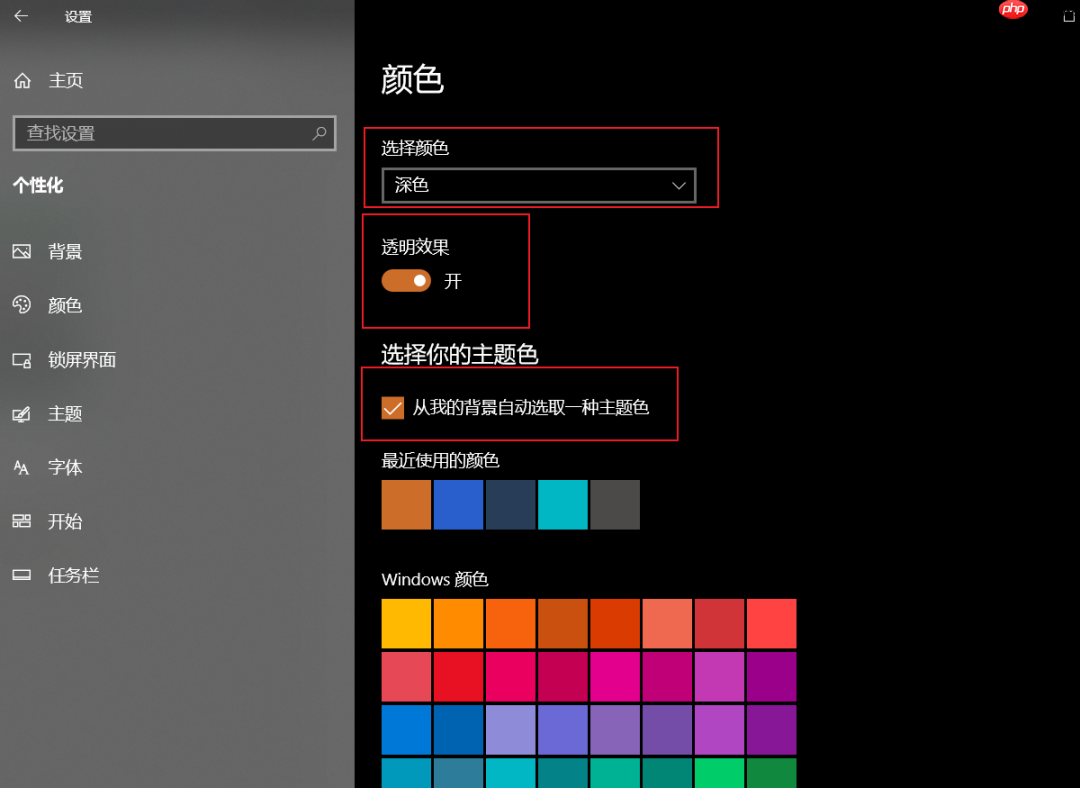The image size is (1080, 788).
Task: Select the 颜色 (Colors) palette icon
Action: click(24, 306)
